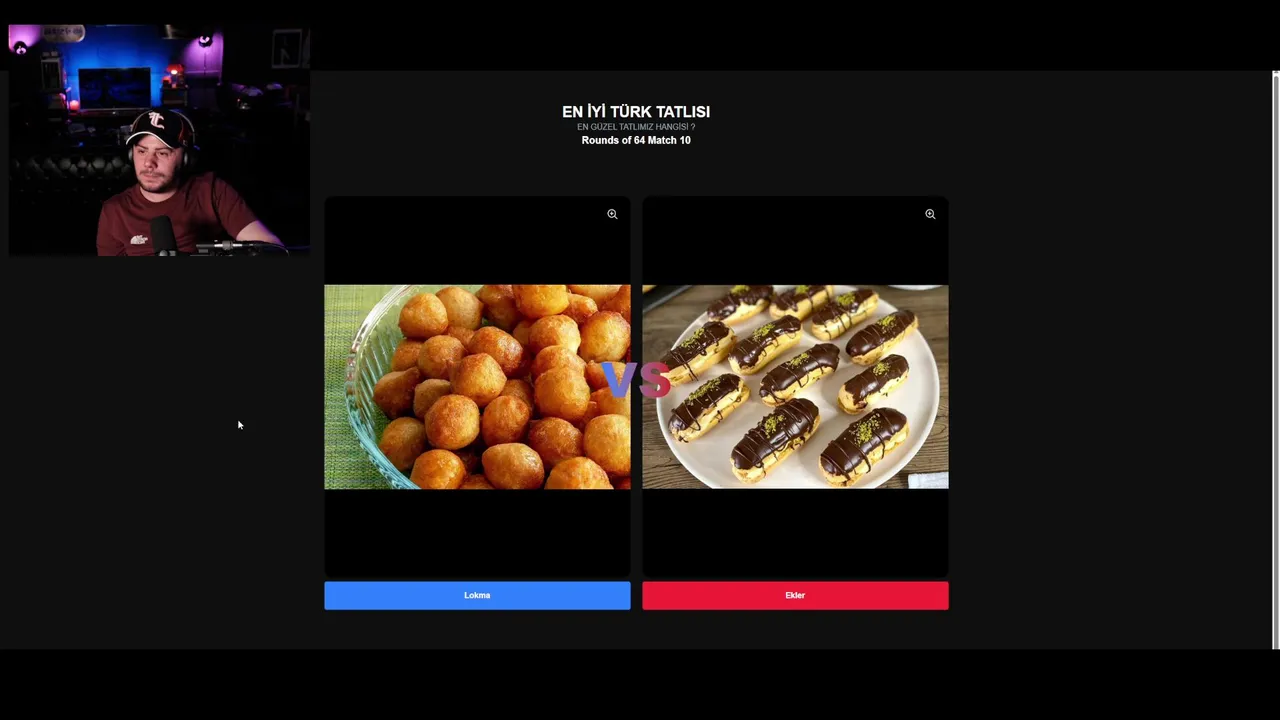Open the magnifier icon on the Ekler card
The width and height of the screenshot is (1280, 720).
pos(930,214)
